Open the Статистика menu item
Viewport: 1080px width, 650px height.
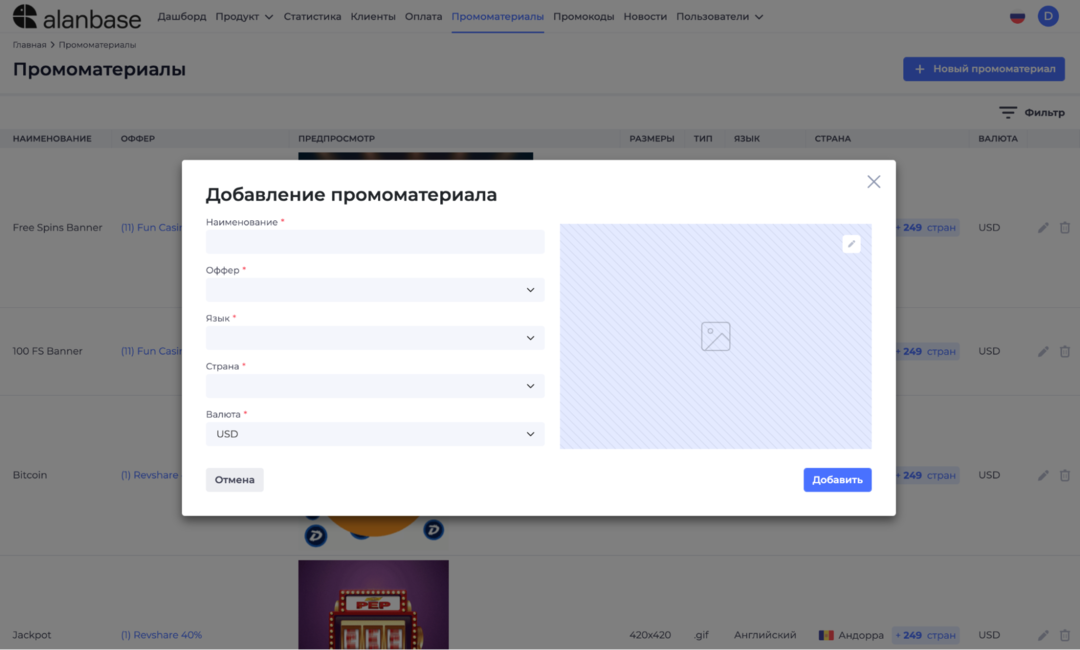(x=312, y=16)
